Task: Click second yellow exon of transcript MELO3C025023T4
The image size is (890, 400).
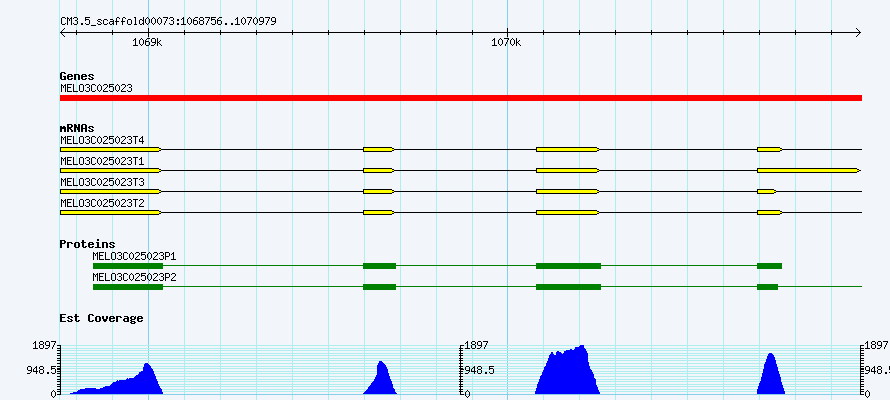Action: pyautogui.click(x=379, y=149)
